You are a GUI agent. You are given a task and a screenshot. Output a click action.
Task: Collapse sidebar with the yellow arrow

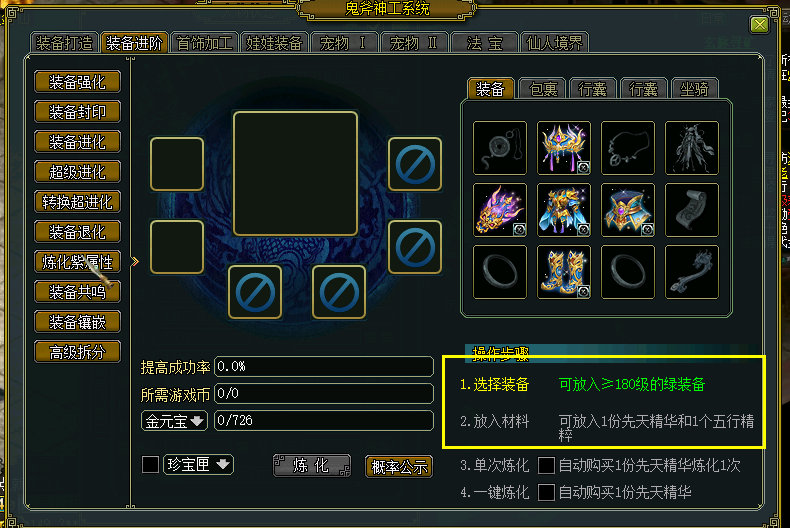[135, 261]
